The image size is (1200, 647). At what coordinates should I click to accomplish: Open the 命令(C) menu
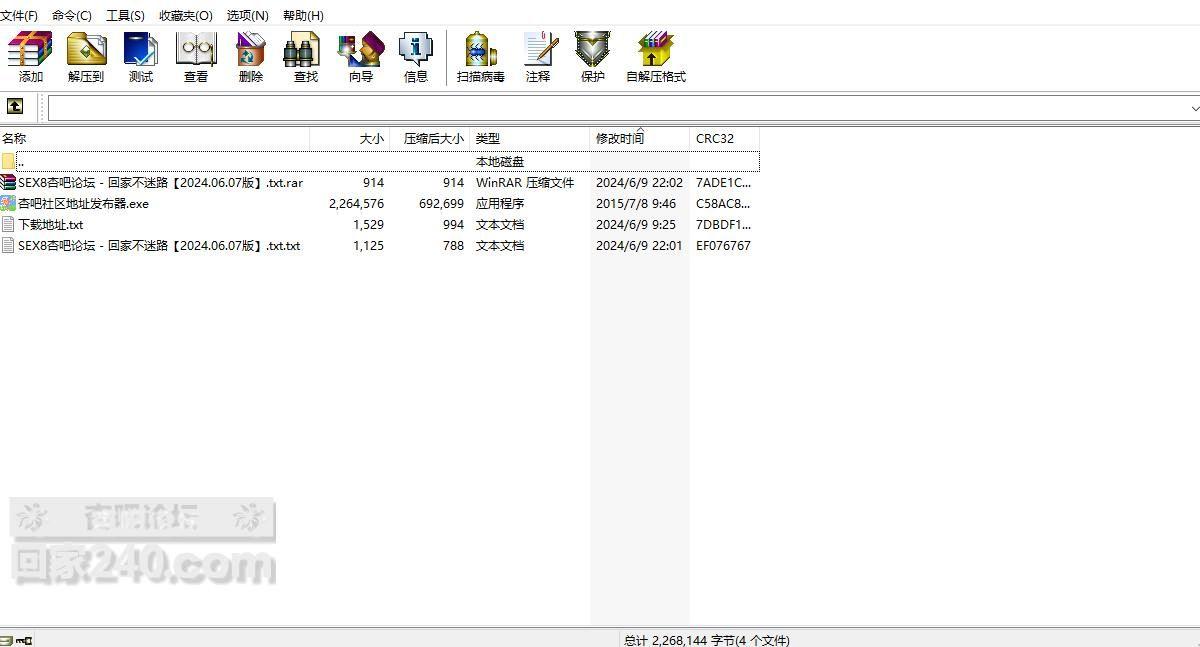coord(72,15)
